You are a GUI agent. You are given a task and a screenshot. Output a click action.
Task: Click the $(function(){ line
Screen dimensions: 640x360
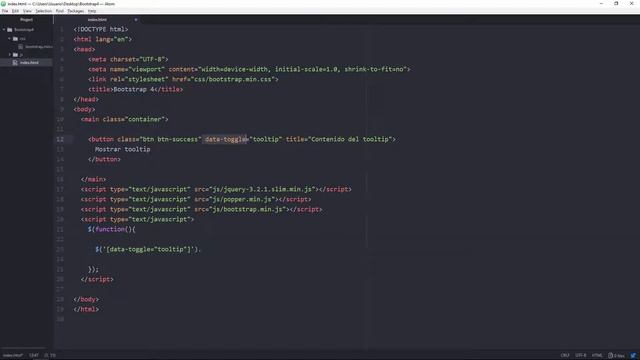tap(111, 229)
